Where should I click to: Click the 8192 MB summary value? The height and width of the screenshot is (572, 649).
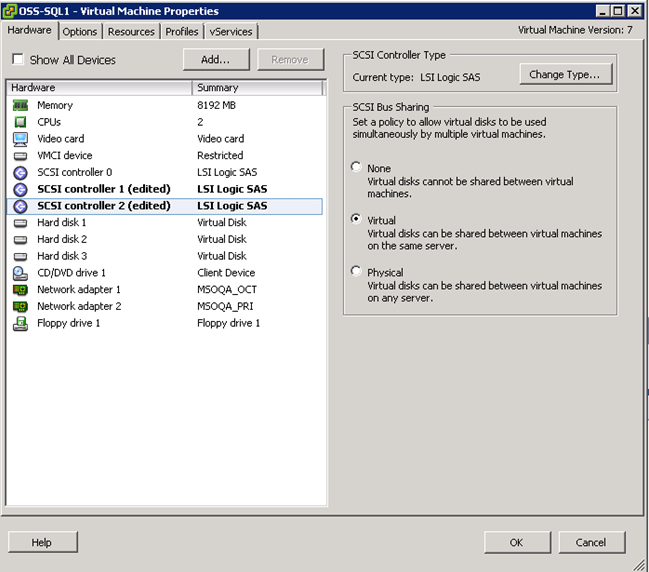pyautogui.click(x=216, y=106)
